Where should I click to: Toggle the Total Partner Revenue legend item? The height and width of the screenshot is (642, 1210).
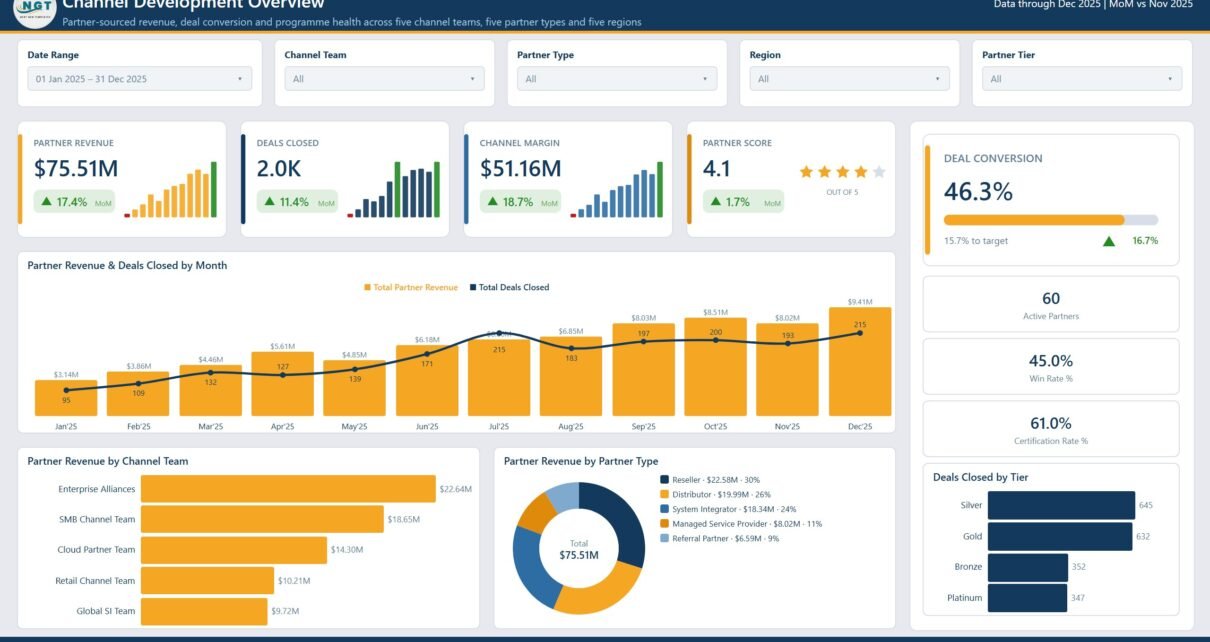[411, 287]
